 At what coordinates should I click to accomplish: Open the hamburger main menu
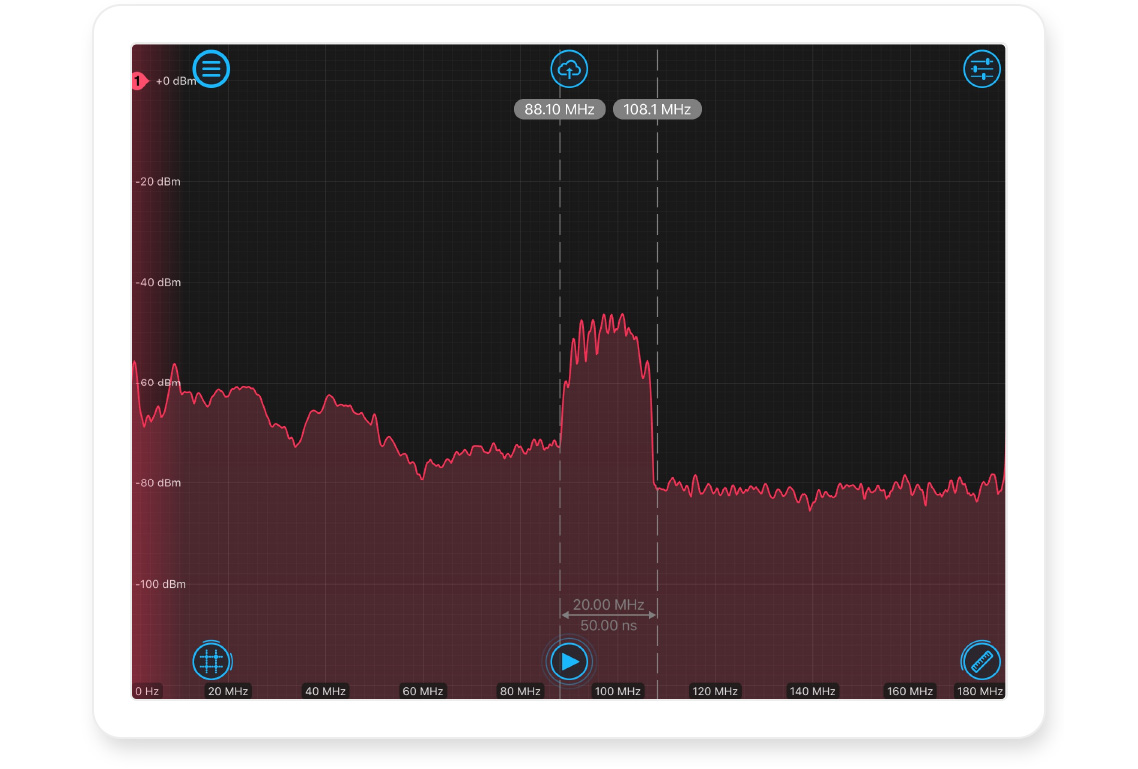[211, 69]
